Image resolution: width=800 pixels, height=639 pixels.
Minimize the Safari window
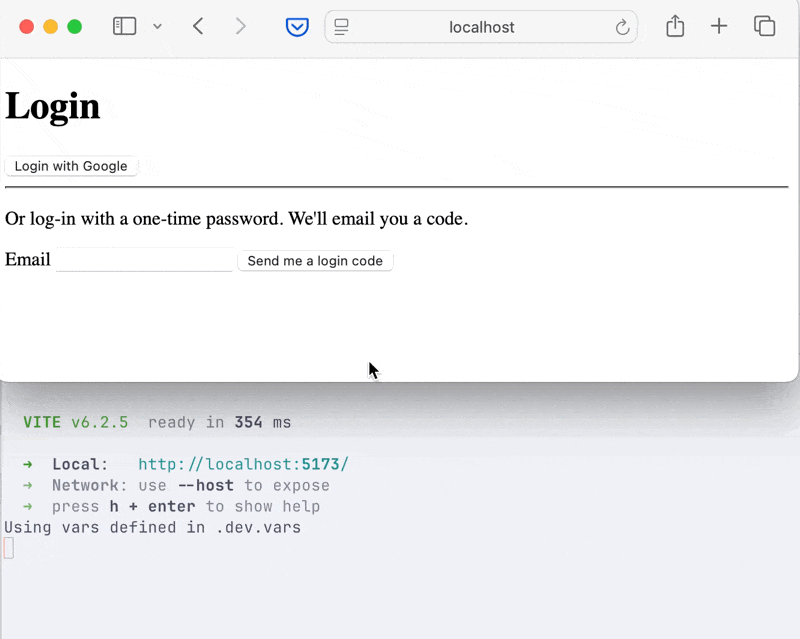click(x=51, y=27)
